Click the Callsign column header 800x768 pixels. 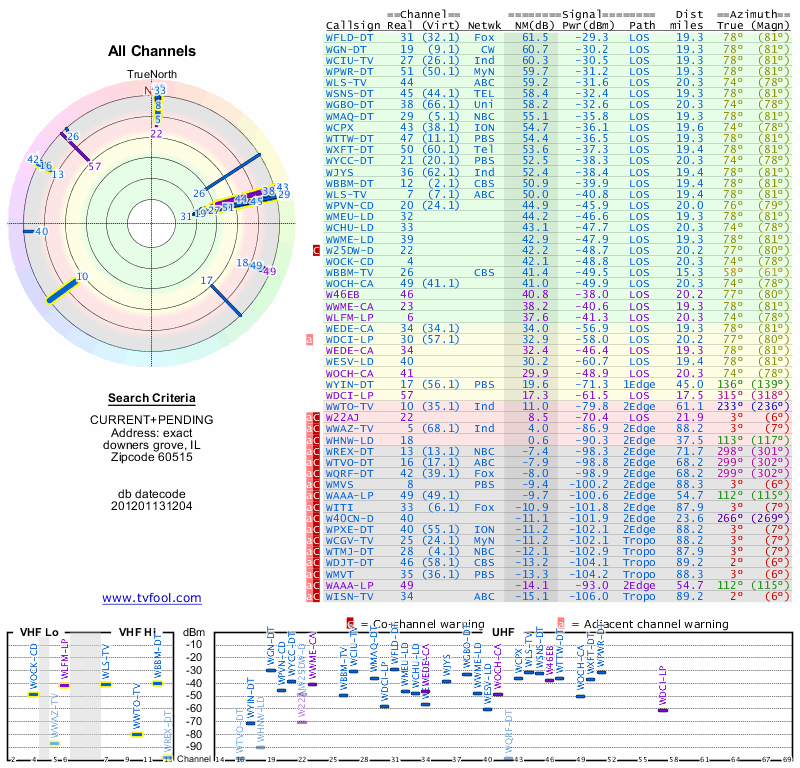tap(353, 25)
